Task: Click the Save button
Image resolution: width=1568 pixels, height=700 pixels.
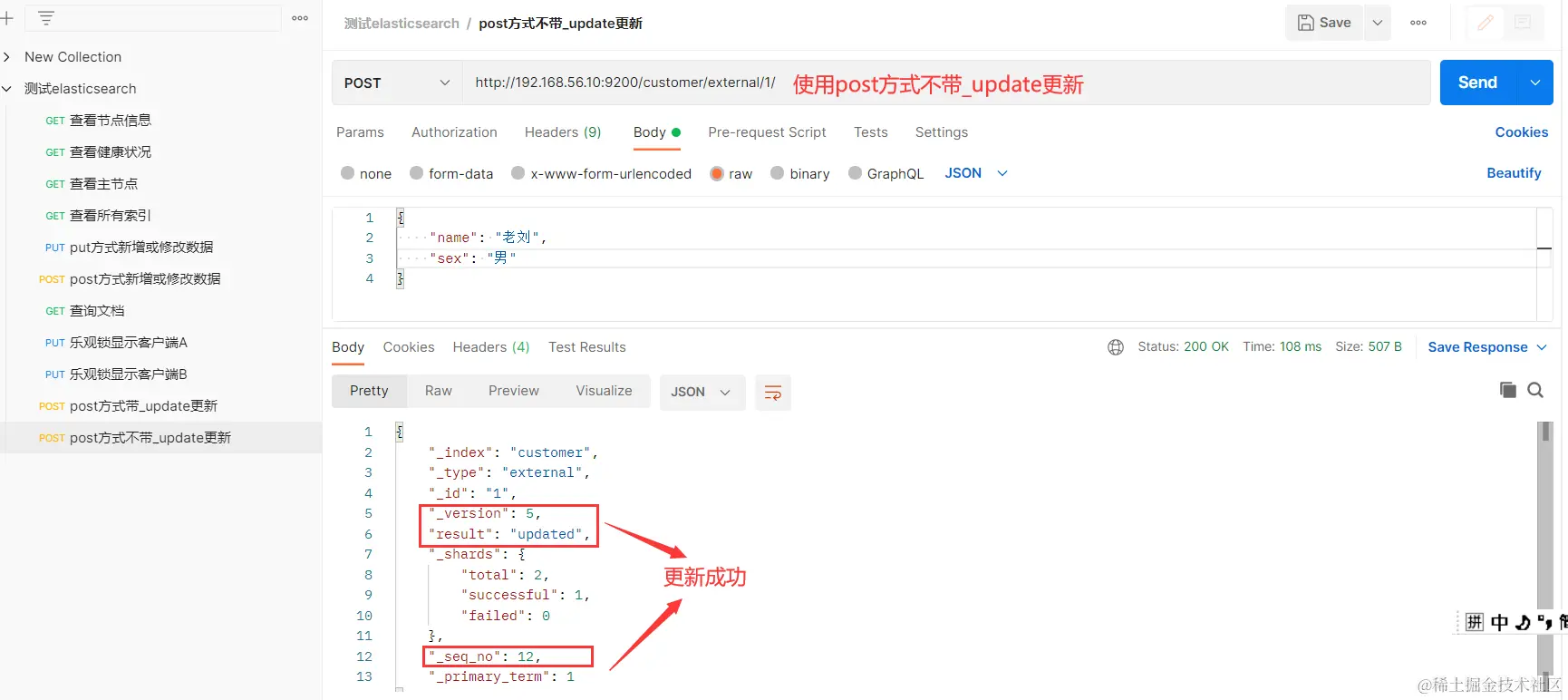Action: coord(1324,23)
